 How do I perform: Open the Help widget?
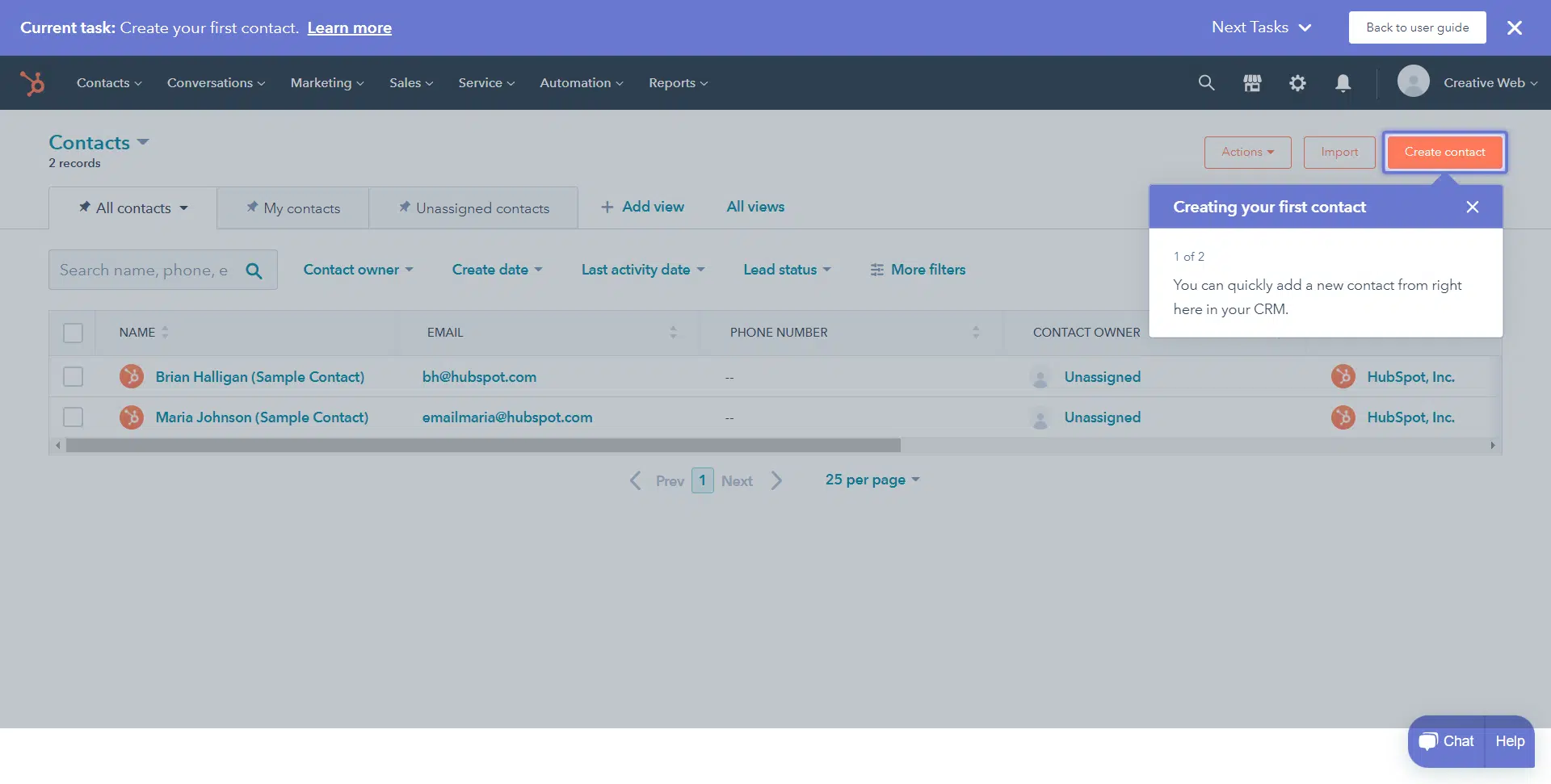coord(1510,741)
